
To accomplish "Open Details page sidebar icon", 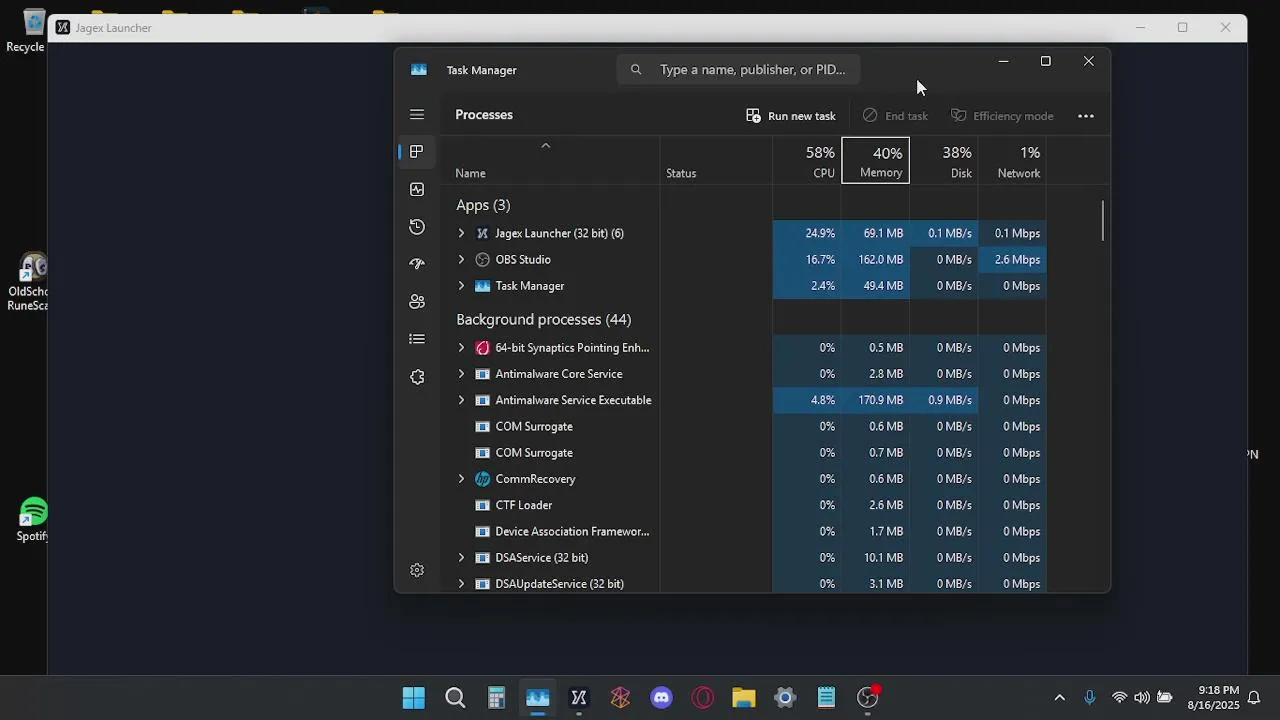I will tap(417, 339).
